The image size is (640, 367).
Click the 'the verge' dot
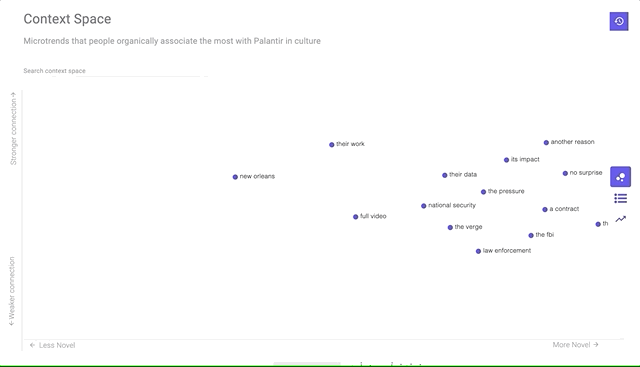click(x=450, y=227)
